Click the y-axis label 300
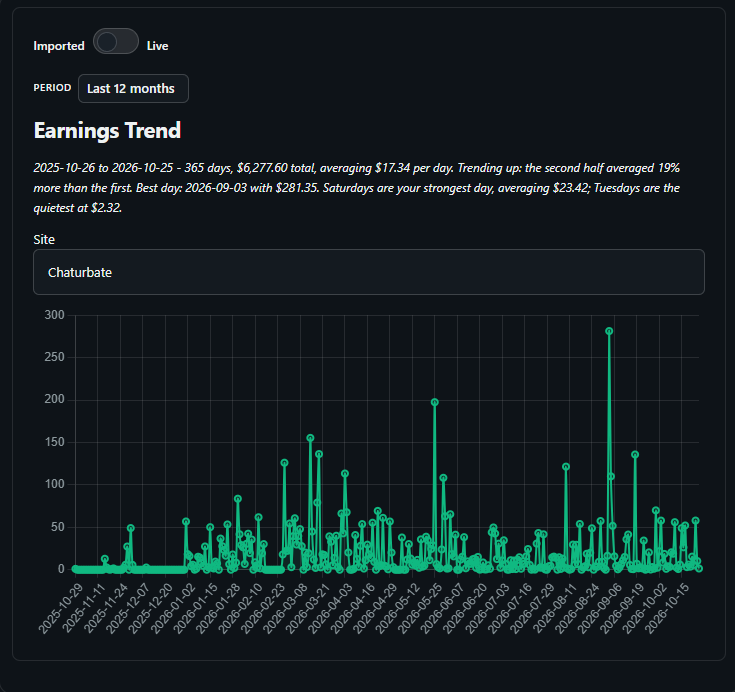The width and height of the screenshot is (735, 692). (54, 315)
